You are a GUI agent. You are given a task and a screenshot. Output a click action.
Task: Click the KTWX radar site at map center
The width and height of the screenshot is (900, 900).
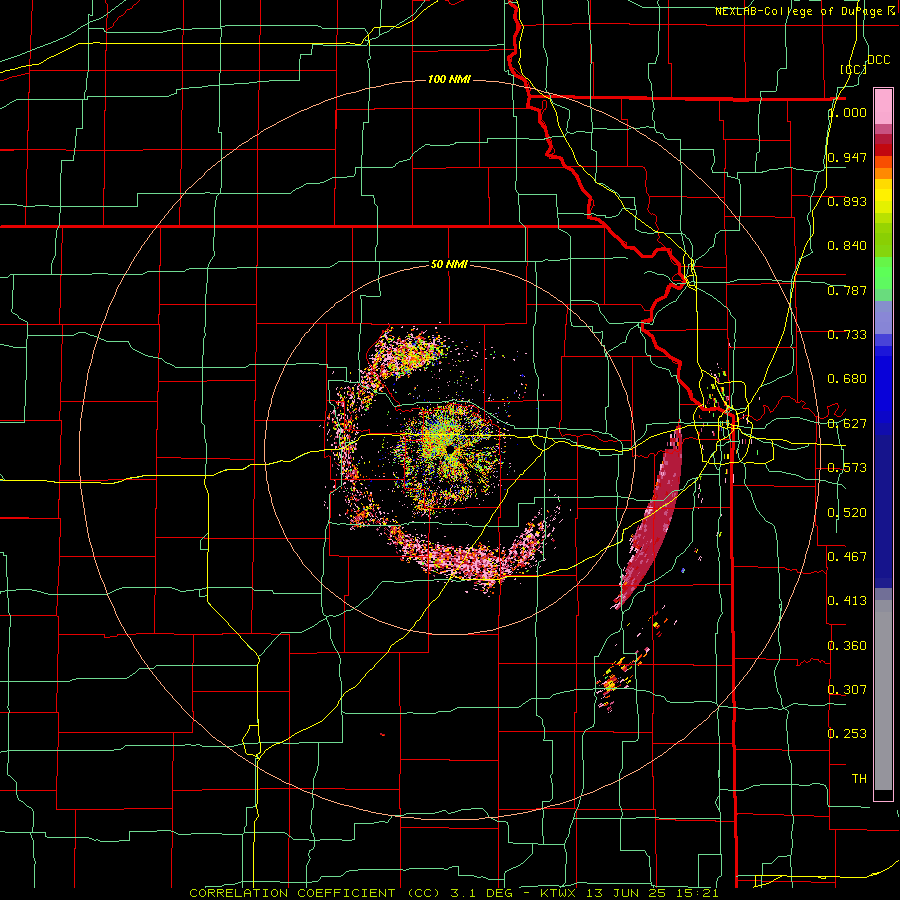449,449
